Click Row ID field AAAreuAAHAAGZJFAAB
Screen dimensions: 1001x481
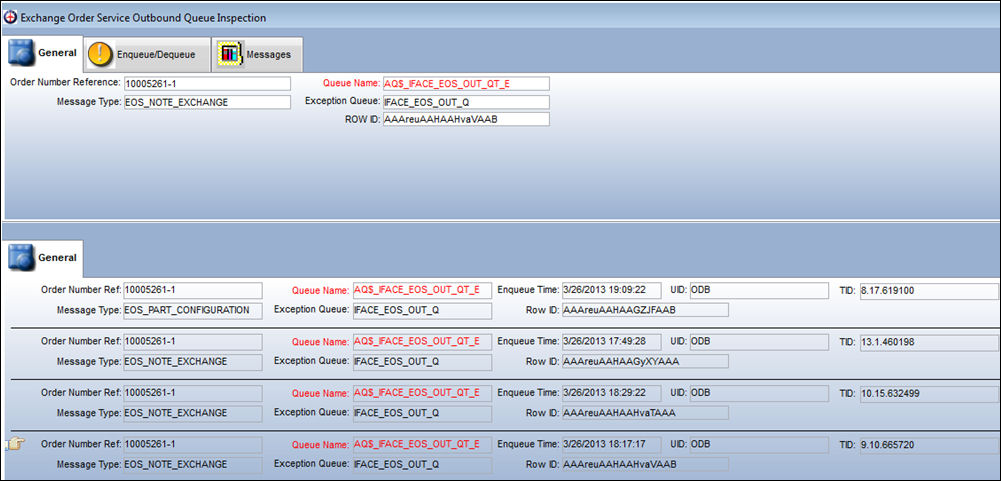(x=645, y=310)
